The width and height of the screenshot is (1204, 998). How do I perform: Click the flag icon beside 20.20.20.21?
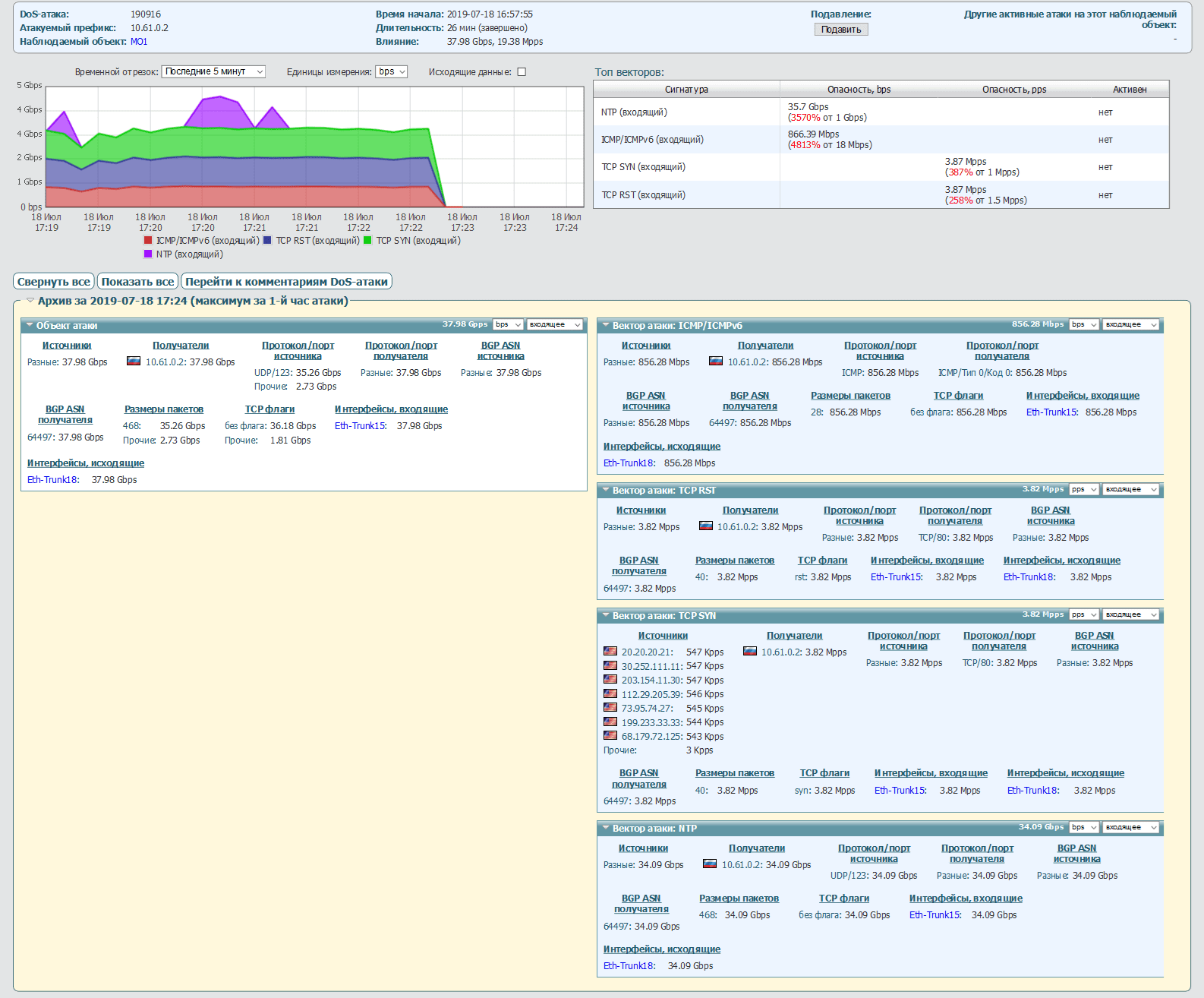click(610, 651)
